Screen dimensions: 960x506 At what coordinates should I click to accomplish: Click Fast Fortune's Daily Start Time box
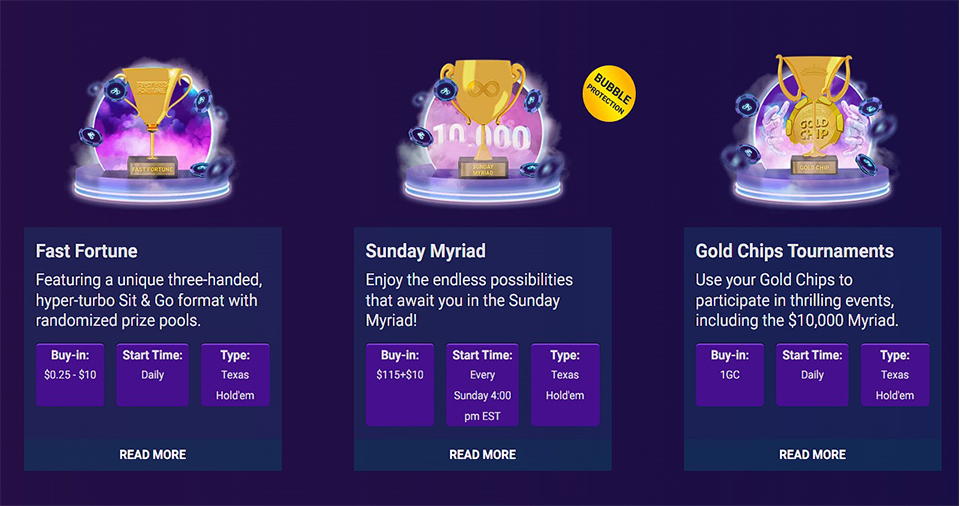(x=152, y=375)
